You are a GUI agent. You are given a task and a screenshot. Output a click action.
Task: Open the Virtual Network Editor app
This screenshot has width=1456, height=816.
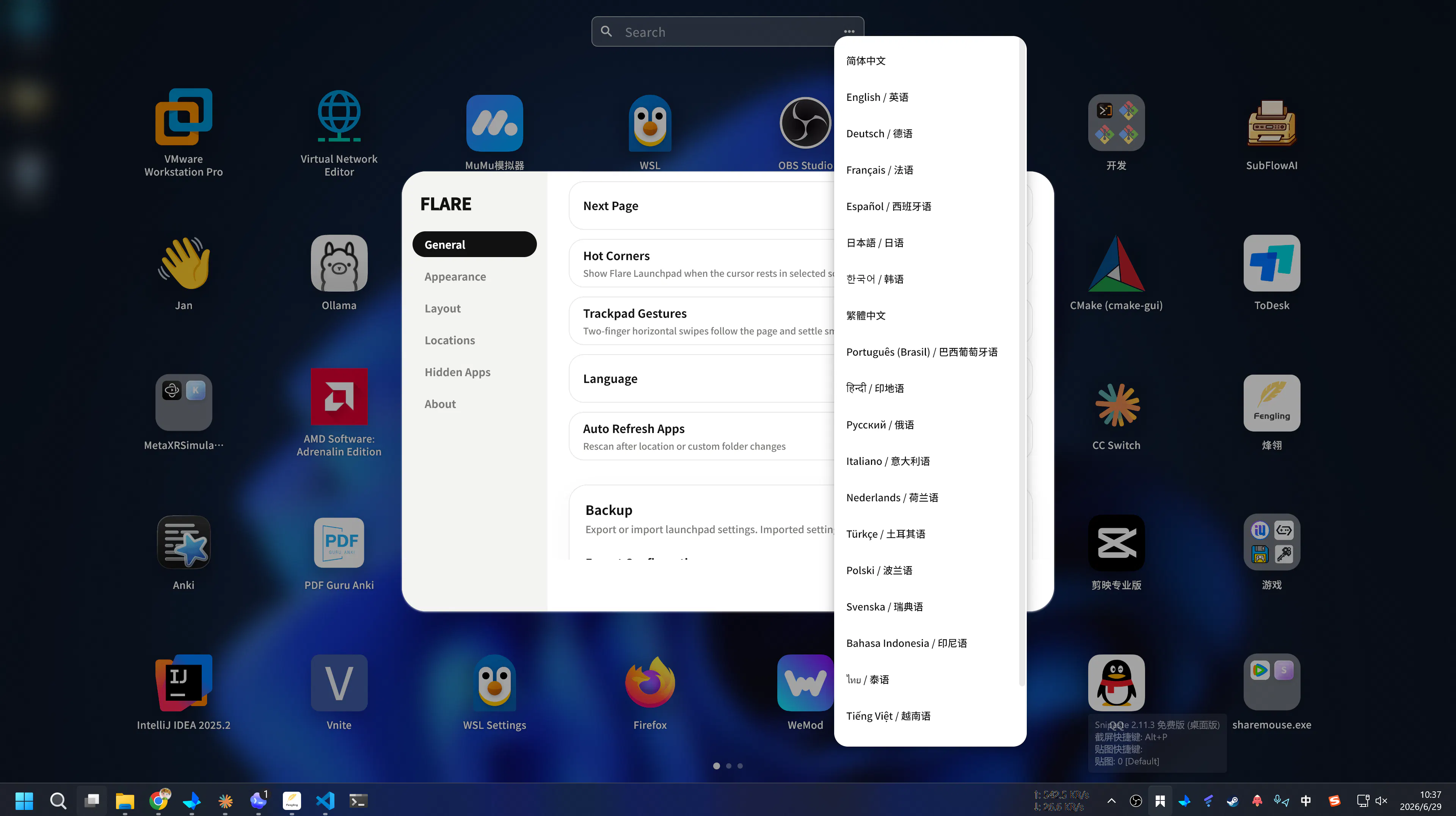(339, 117)
